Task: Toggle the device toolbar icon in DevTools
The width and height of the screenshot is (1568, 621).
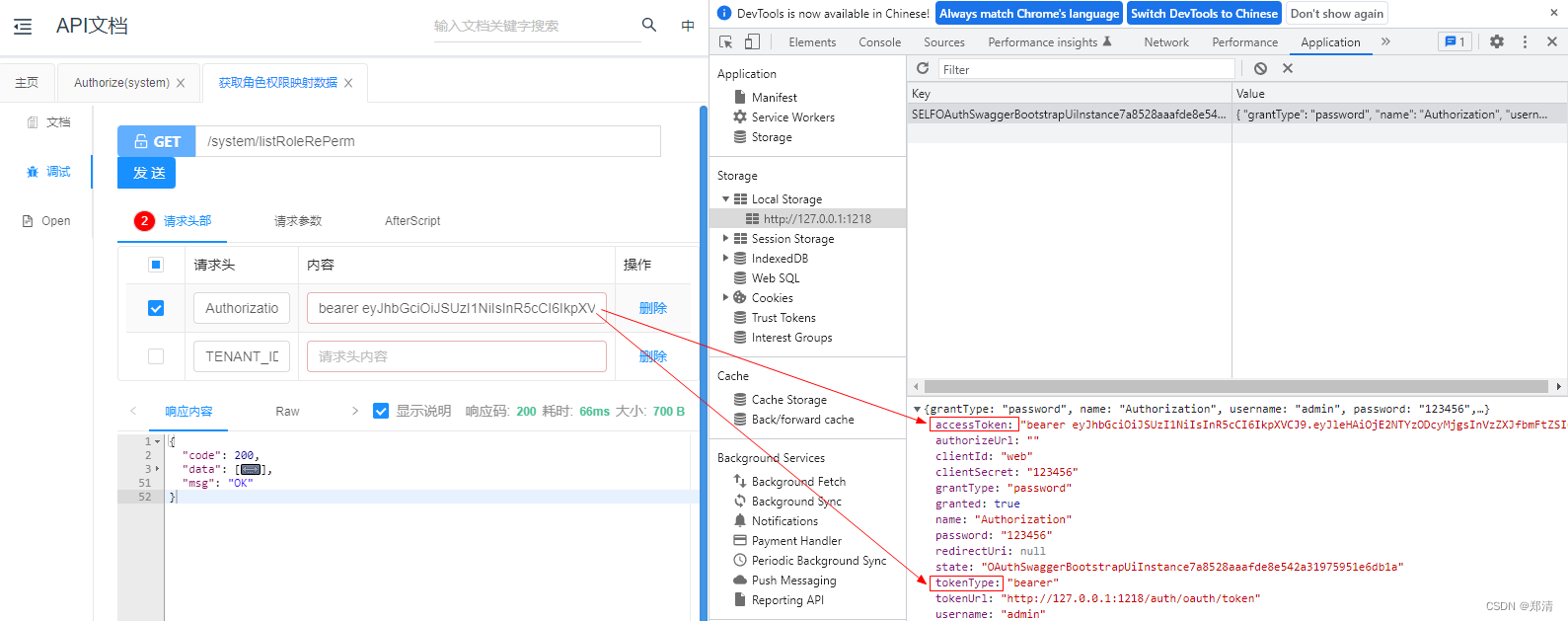Action: click(x=752, y=41)
